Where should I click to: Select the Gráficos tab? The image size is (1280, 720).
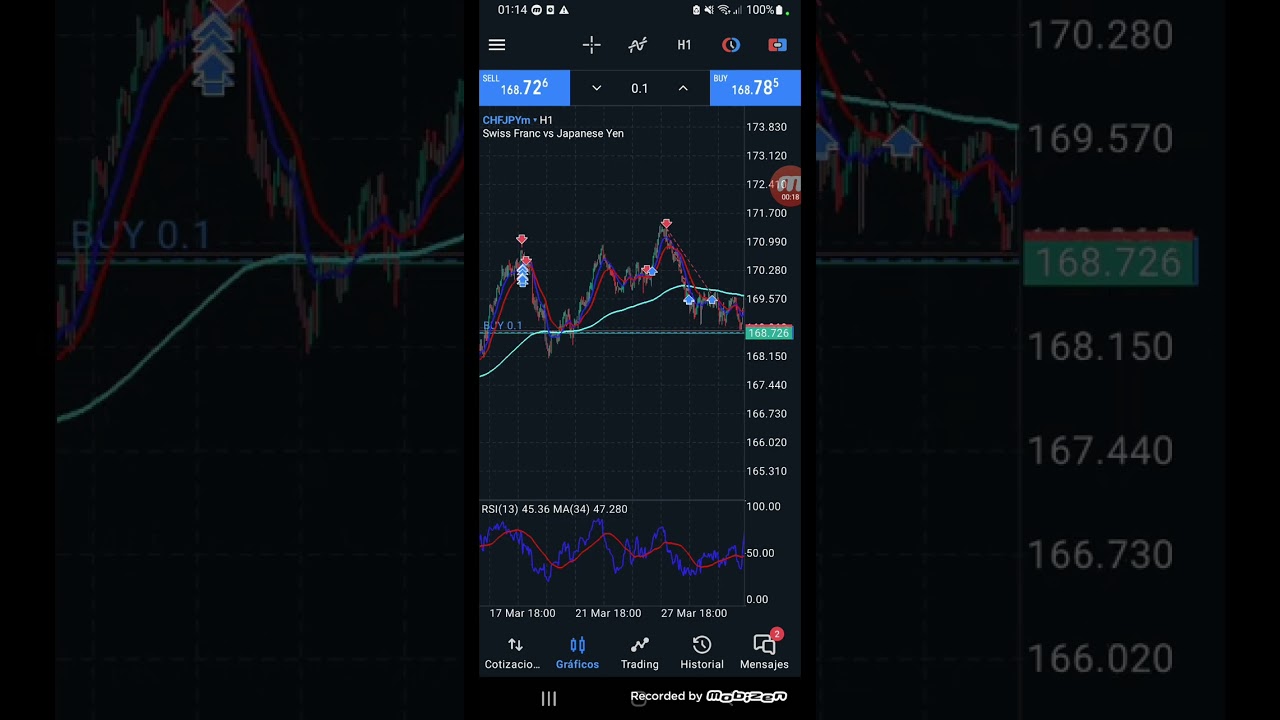(577, 652)
